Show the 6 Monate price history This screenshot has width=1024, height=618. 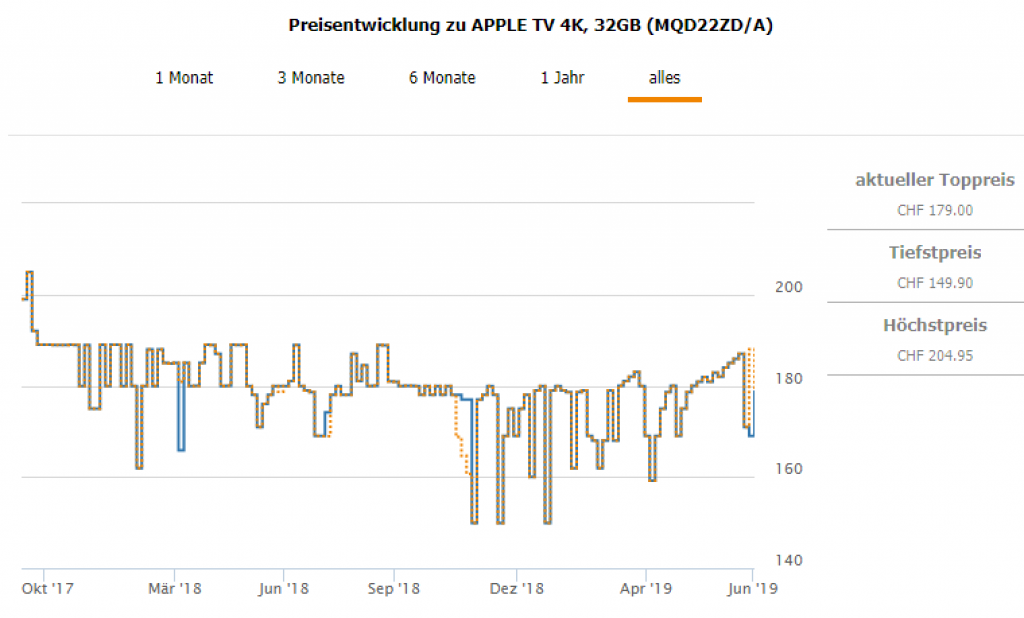(x=442, y=78)
